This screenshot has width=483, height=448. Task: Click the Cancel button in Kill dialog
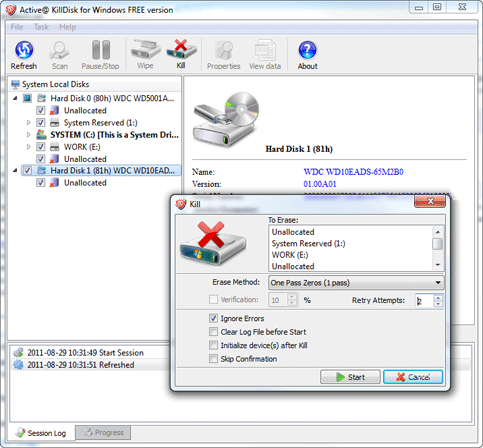(413, 377)
